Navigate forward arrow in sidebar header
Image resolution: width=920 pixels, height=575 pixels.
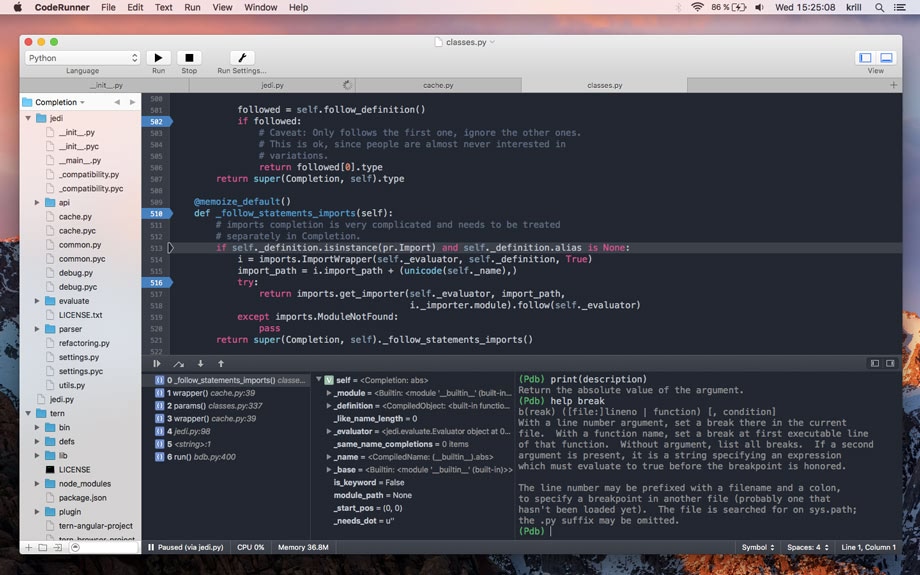point(133,102)
